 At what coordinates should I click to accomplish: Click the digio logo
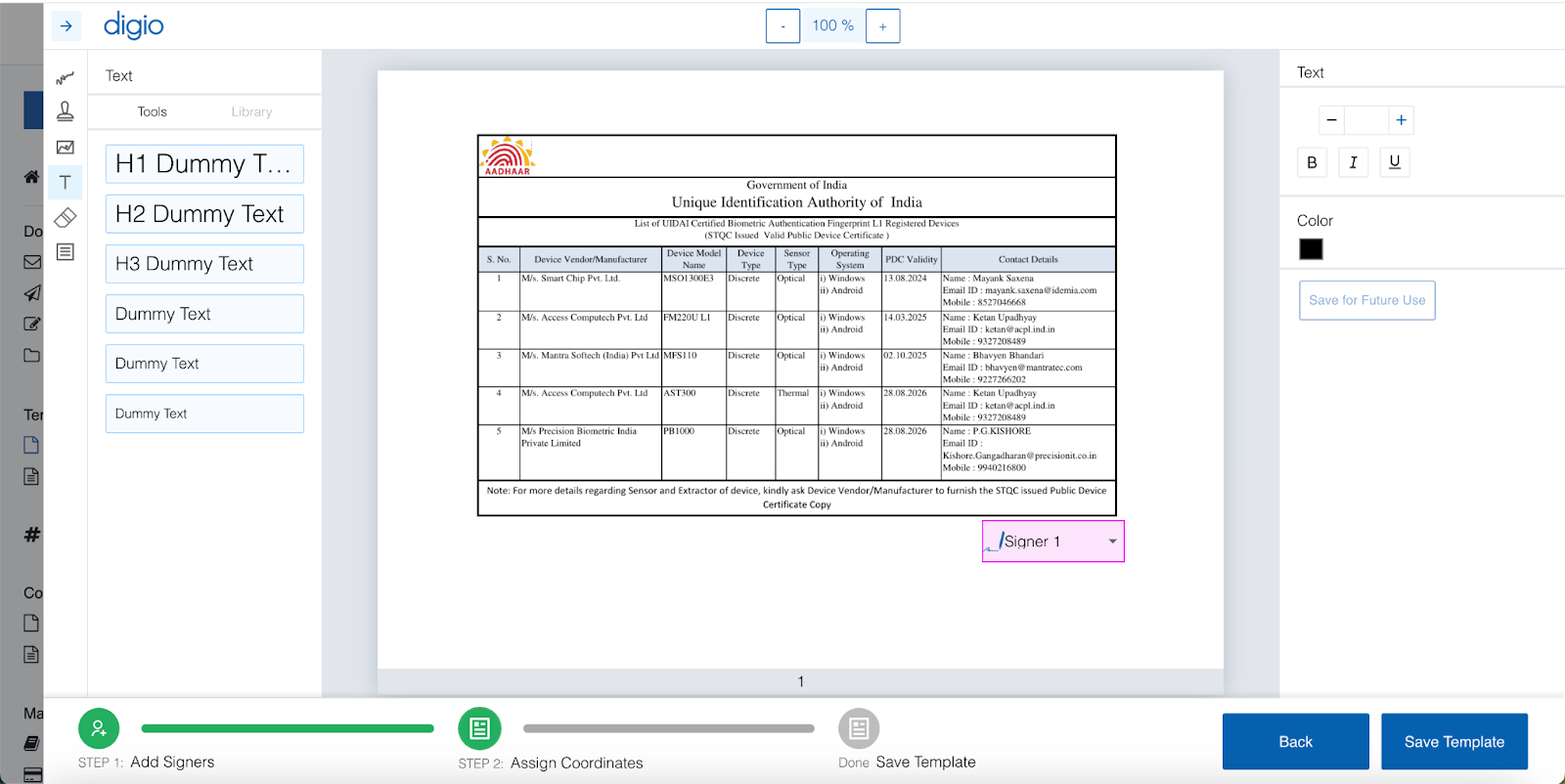pos(134,25)
